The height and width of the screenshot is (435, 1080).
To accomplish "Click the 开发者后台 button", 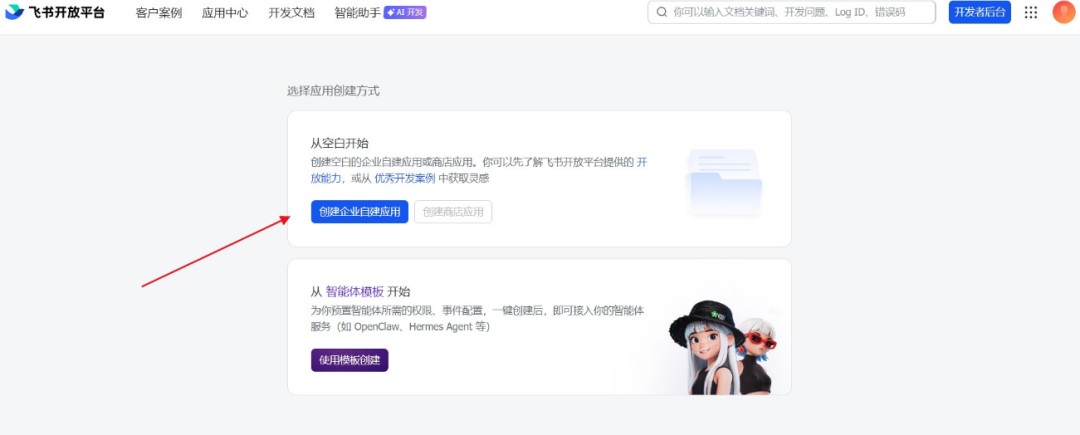I will [979, 12].
